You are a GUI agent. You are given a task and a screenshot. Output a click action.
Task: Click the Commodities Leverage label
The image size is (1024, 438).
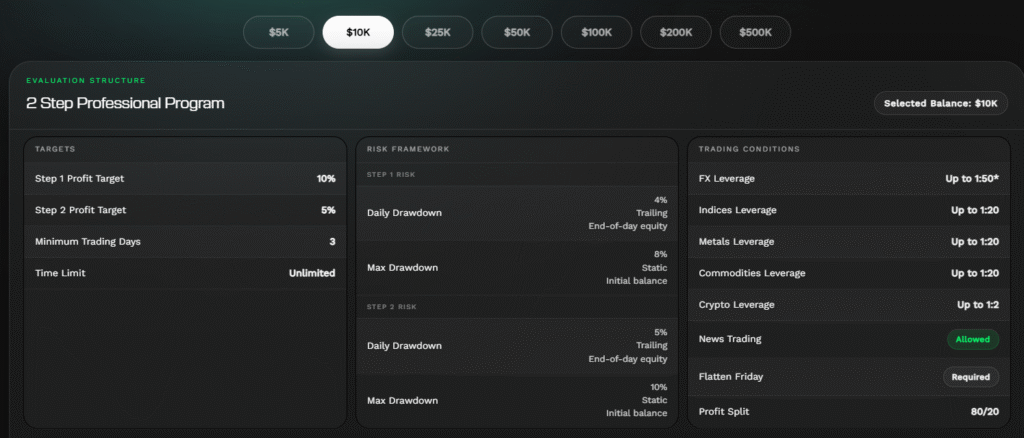click(752, 273)
